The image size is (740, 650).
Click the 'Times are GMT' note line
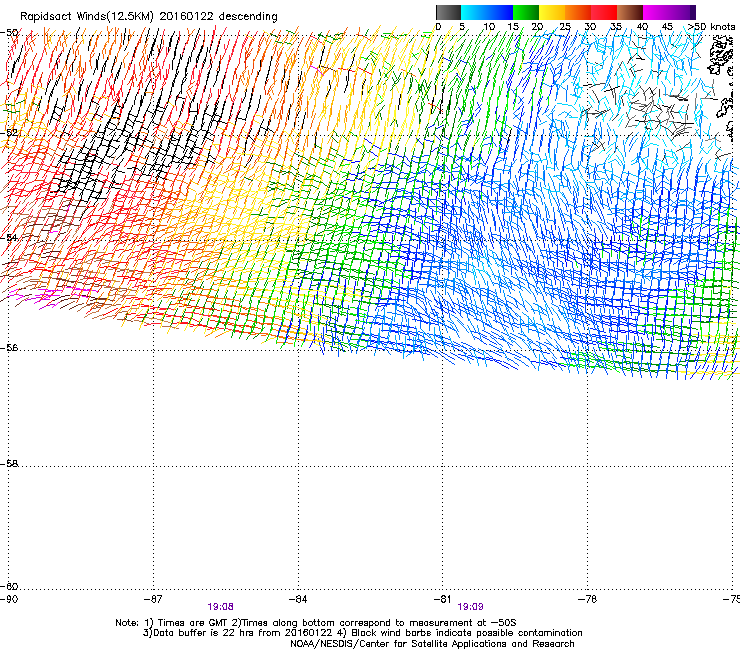click(316, 623)
